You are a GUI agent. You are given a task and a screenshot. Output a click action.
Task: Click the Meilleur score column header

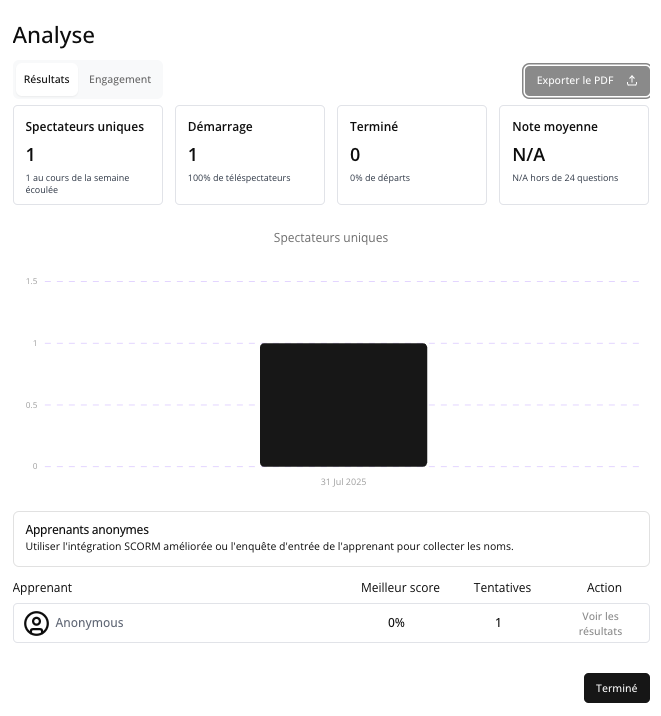tap(400, 588)
